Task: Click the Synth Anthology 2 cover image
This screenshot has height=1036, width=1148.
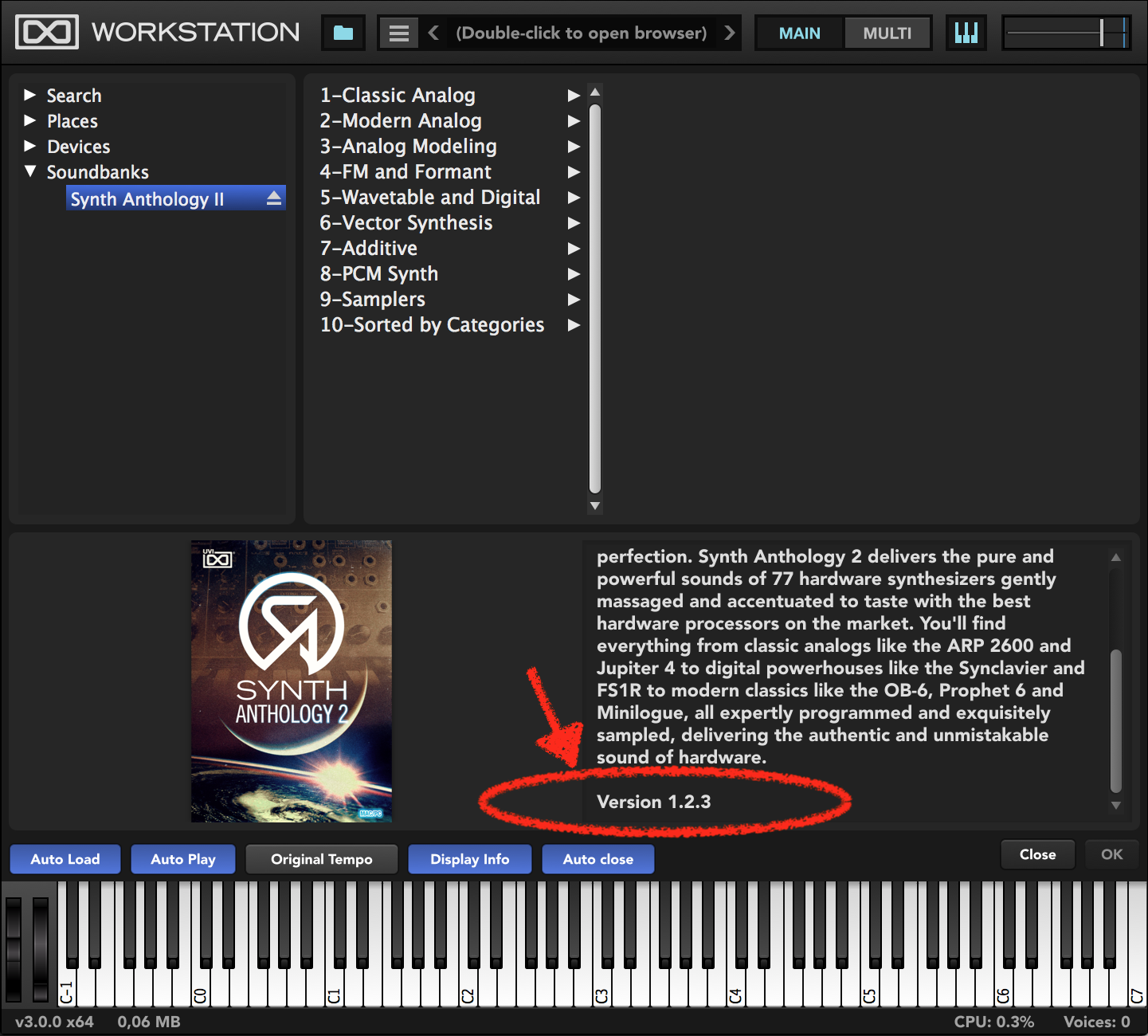Action: (x=292, y=681)
